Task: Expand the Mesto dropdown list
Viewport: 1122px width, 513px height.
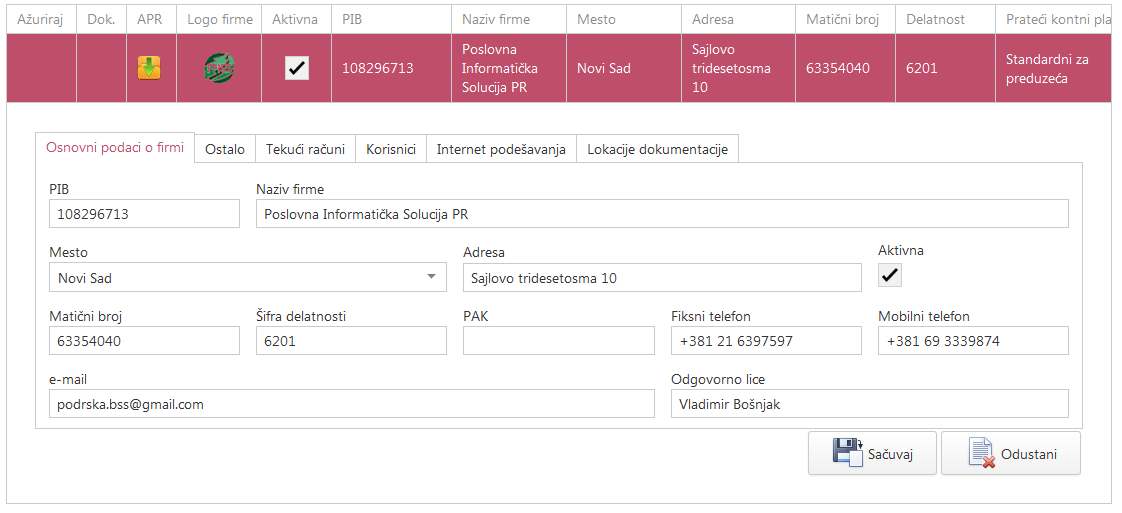Action: click(x=431, y=277)
